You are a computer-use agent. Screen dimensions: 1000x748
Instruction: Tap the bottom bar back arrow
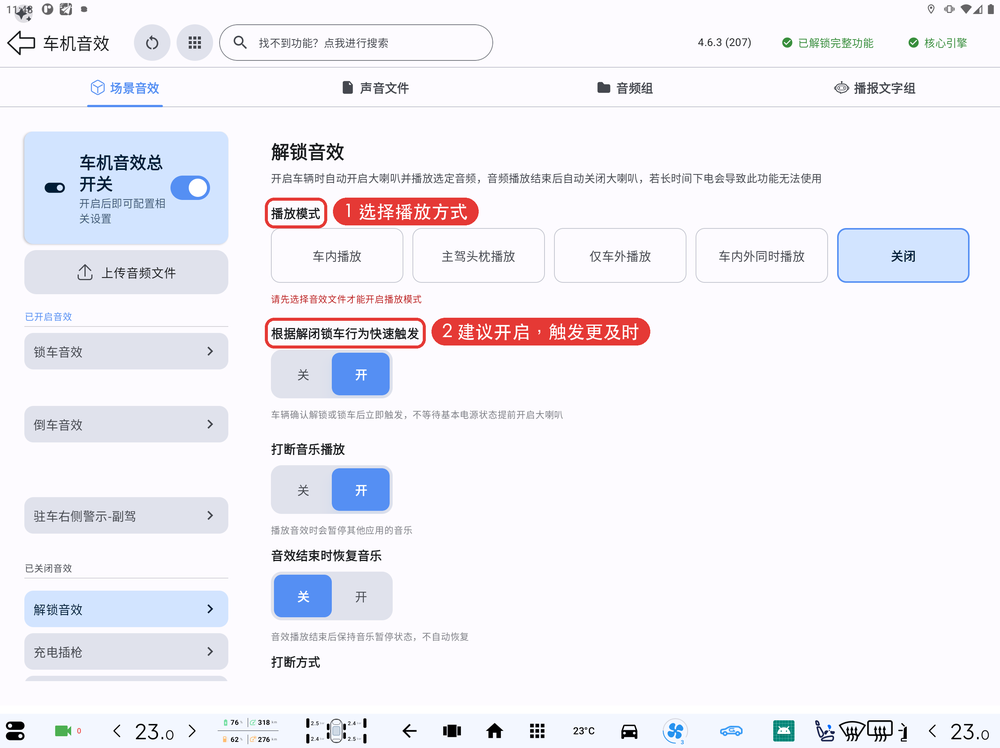(409, 731)
